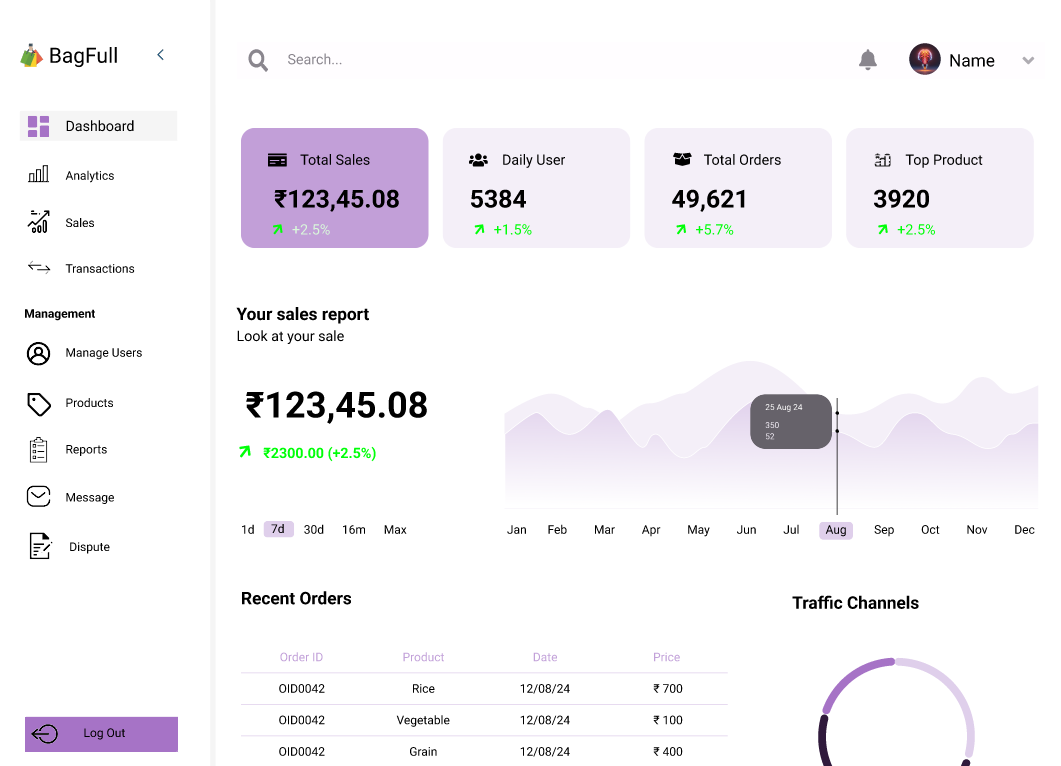The width and height of the screenshot is (1061, 766).
Task: Click the Log Out arrow icon
Action: coord(45,734)
